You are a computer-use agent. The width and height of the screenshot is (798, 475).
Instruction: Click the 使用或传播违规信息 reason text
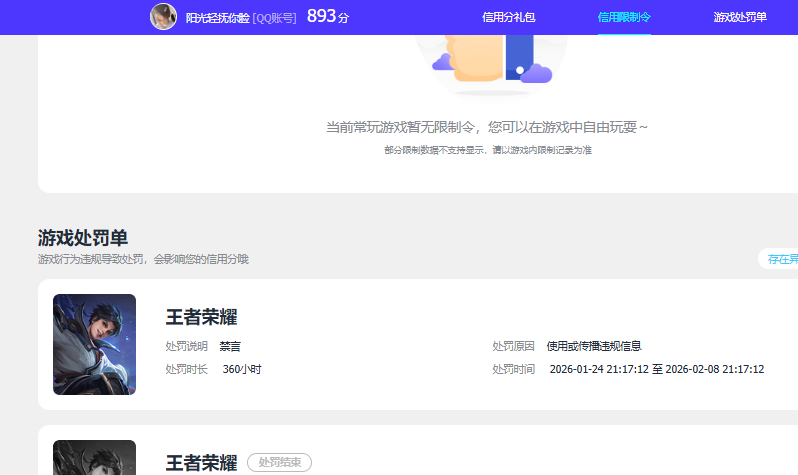point(594,346)
